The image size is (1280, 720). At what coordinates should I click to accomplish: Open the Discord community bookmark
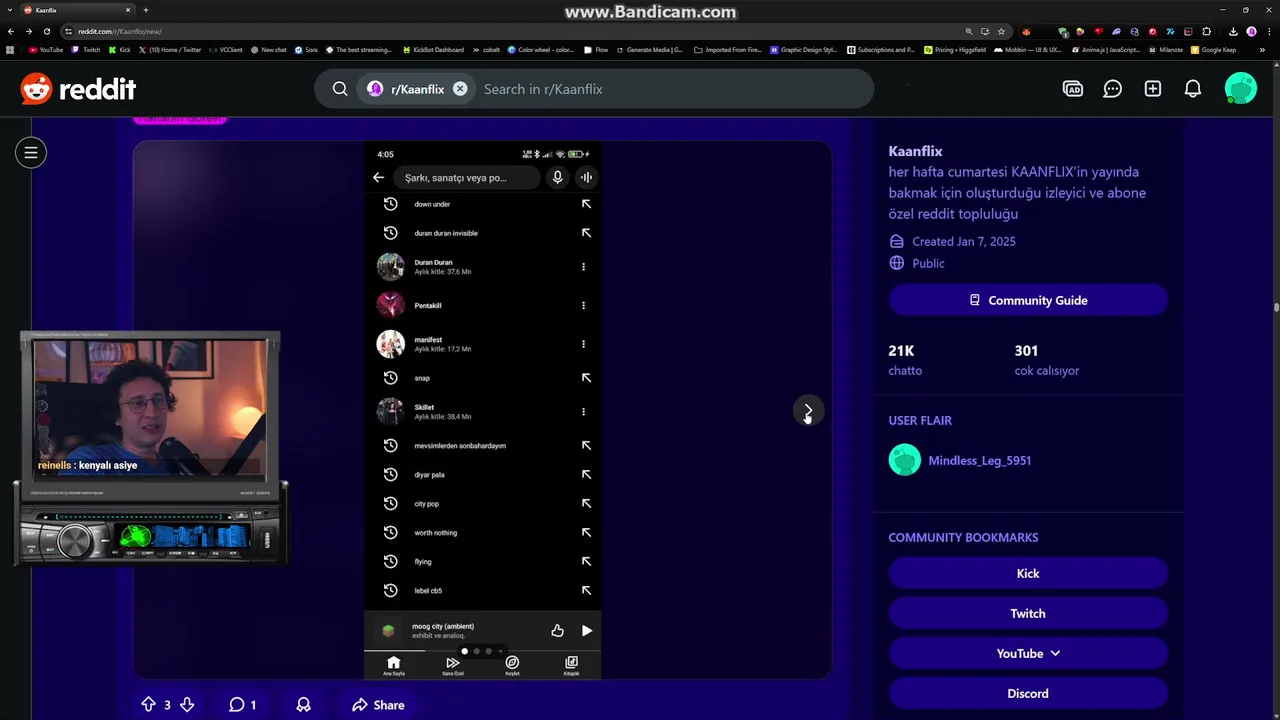(x=1028, y=693)
